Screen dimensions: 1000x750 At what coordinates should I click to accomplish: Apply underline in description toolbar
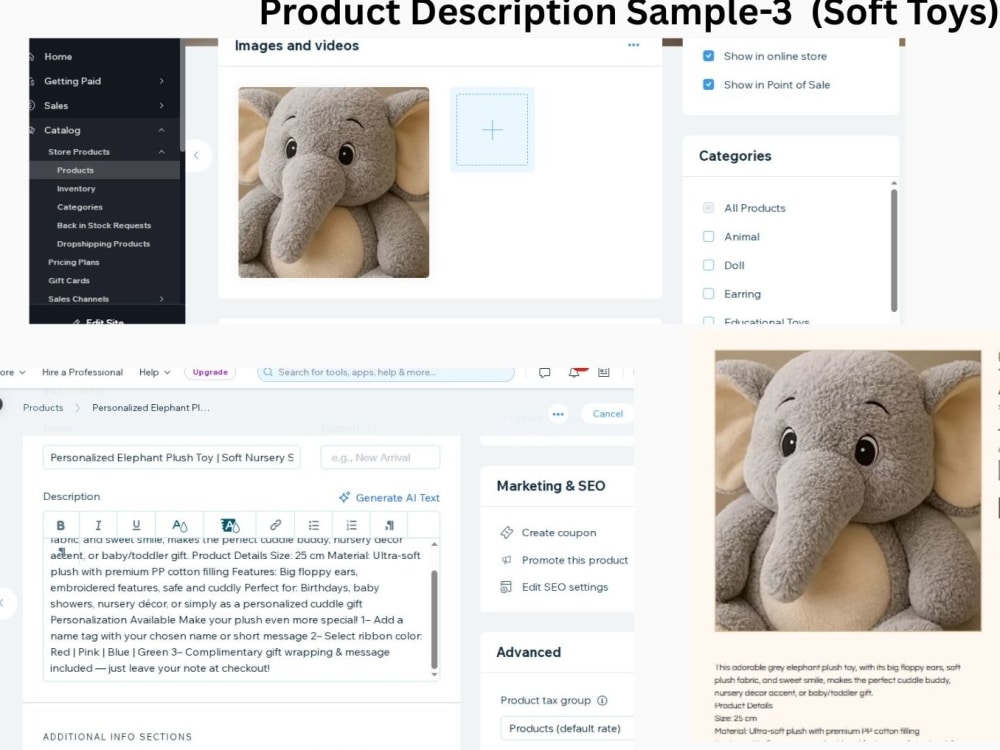point(136,526)
